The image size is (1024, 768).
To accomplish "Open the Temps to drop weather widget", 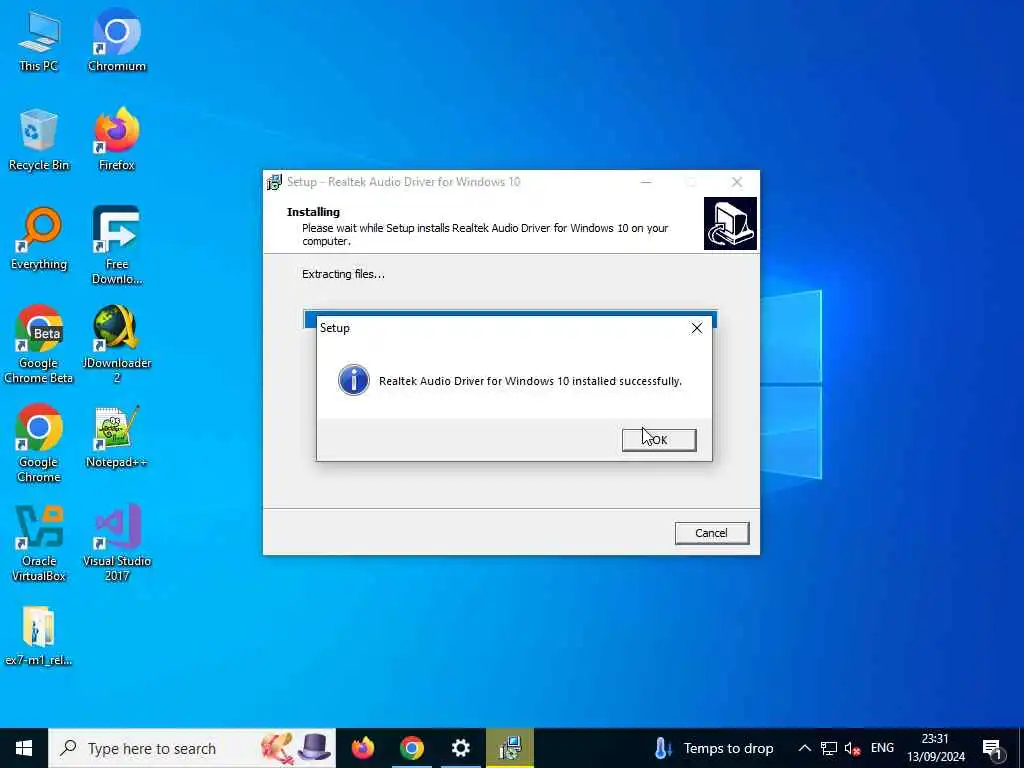I will click(x=714, y=748).
